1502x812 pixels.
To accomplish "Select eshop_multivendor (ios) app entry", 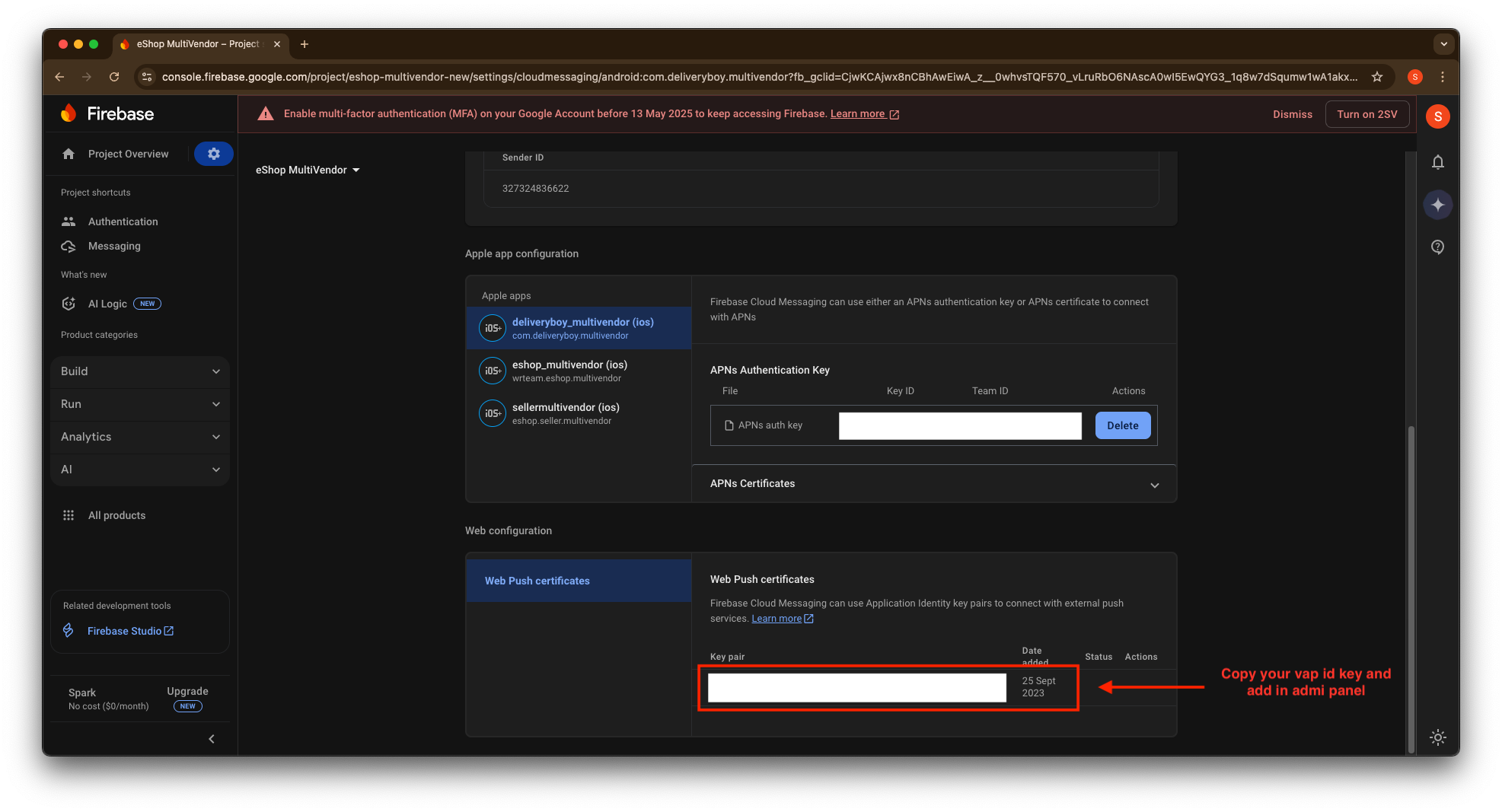I will pyautogui.click(x=579, y=371).
